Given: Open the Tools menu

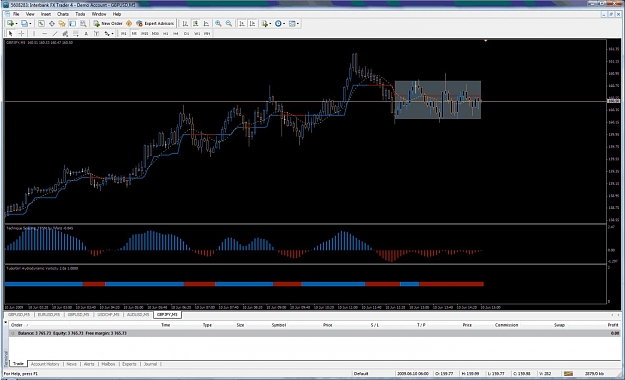Looking at the screenshot, I should pos(80,14).
